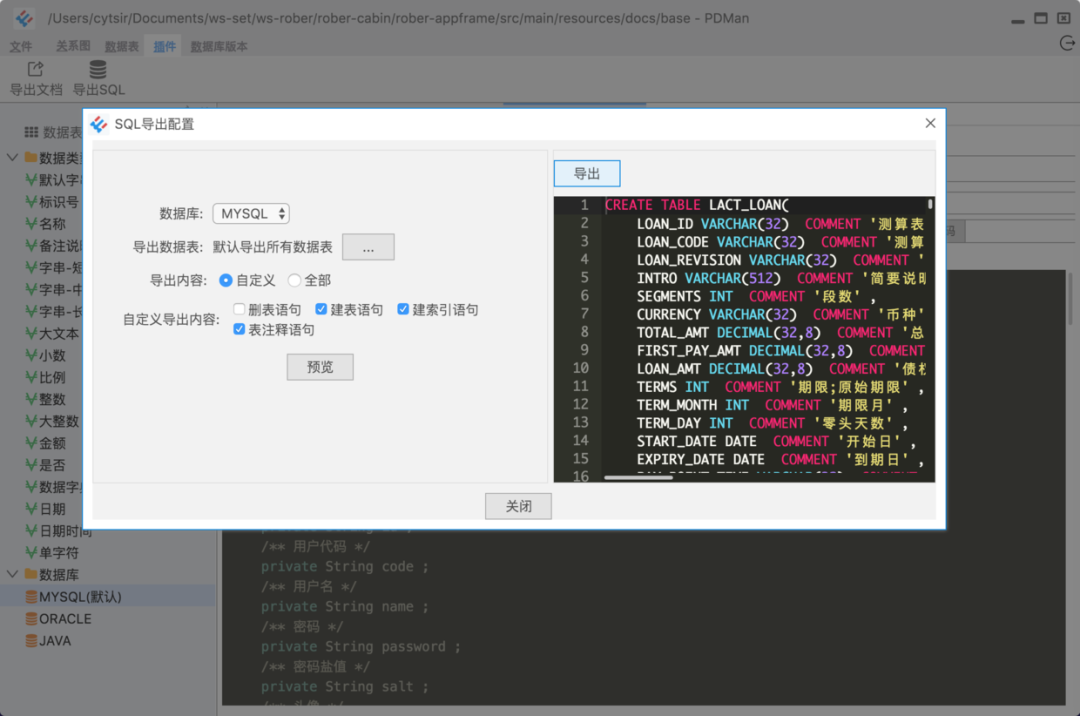Image resolution: width=1080 pixels, height=716 pixels.
Task: Uncheck the 建索引语句 checkbox
Action: 403,308
